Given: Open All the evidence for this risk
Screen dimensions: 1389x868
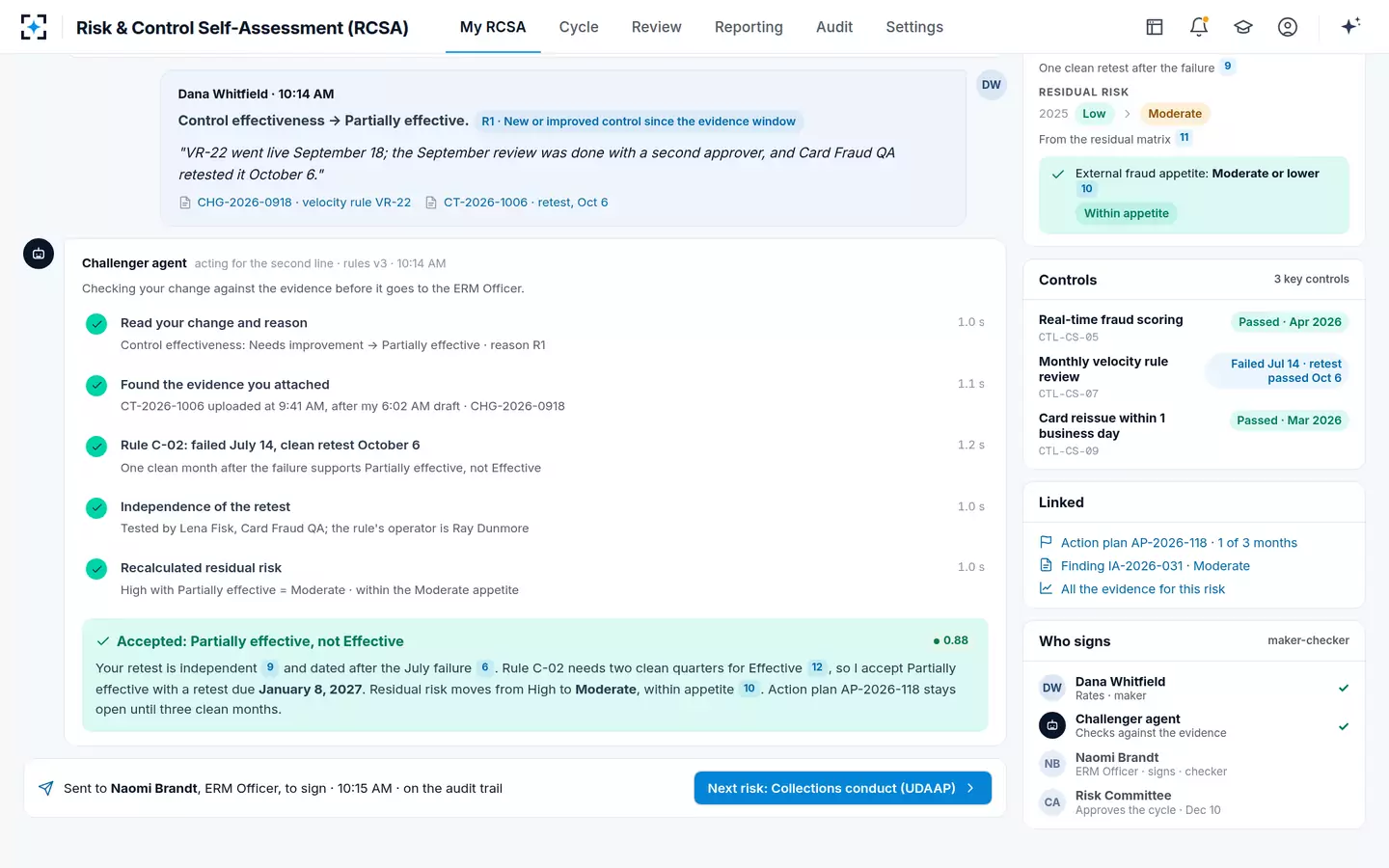Looking at the screenshot, I should tap(1143, 589).
